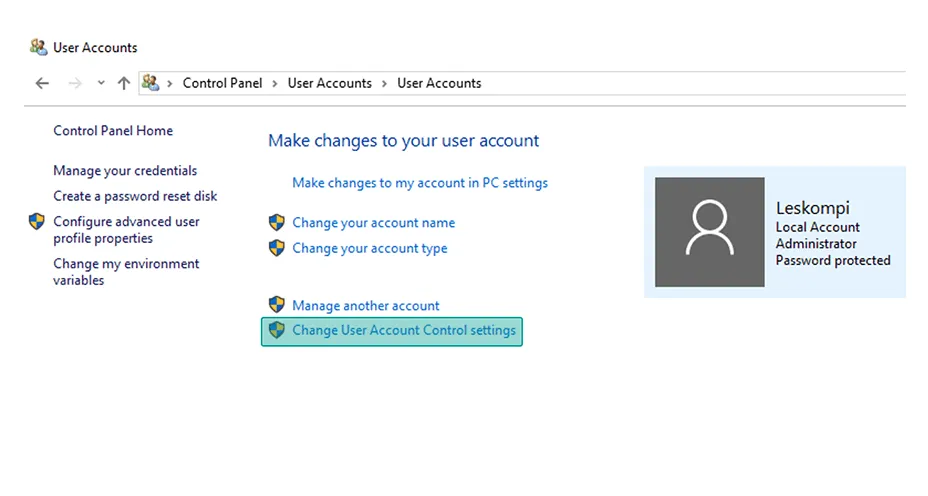The image size is (928, 496).
Task: Click the User Accounts icon in address bar
Action: point(151,83)
